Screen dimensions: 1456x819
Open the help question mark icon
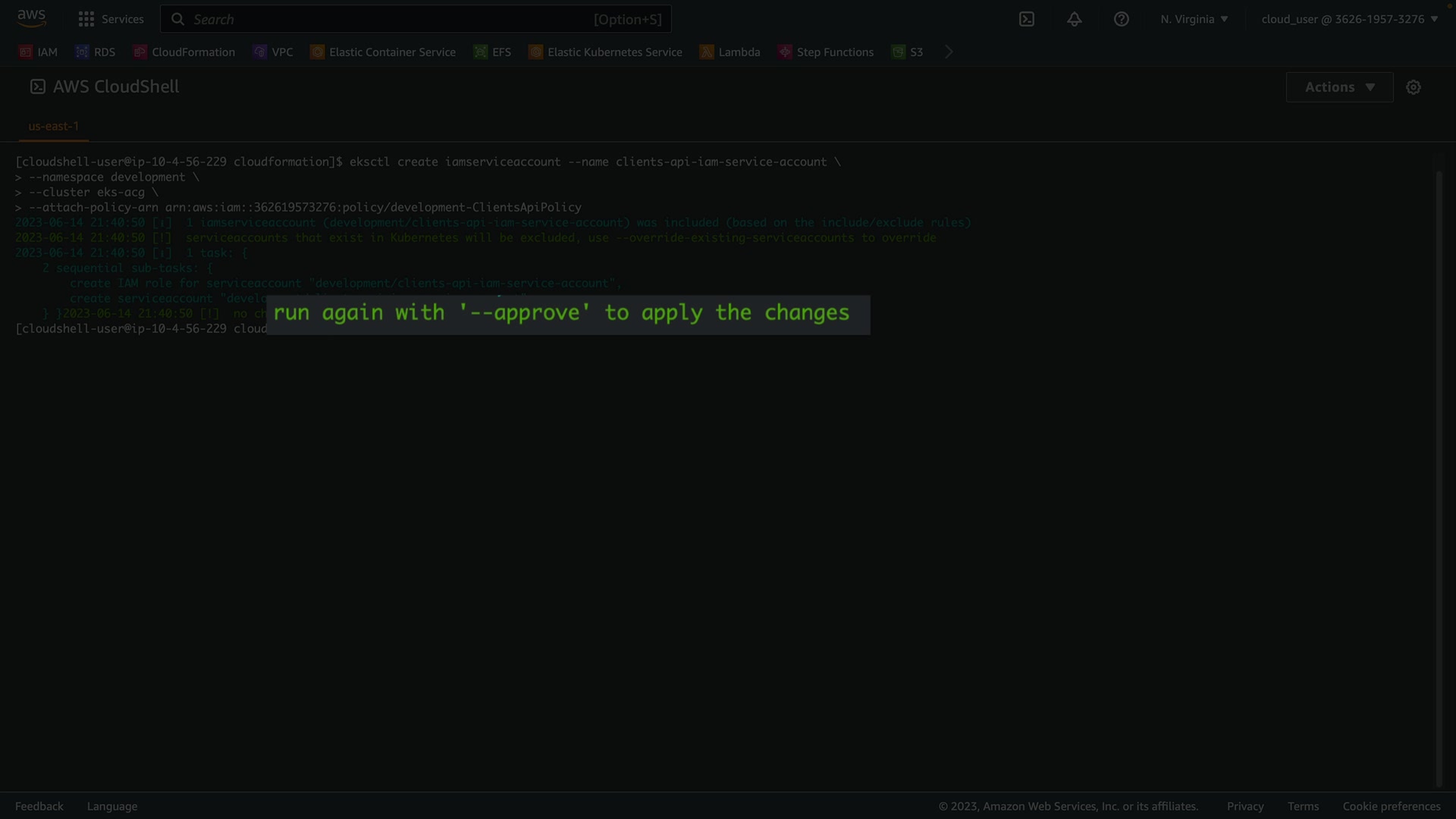coord(1121,19)
